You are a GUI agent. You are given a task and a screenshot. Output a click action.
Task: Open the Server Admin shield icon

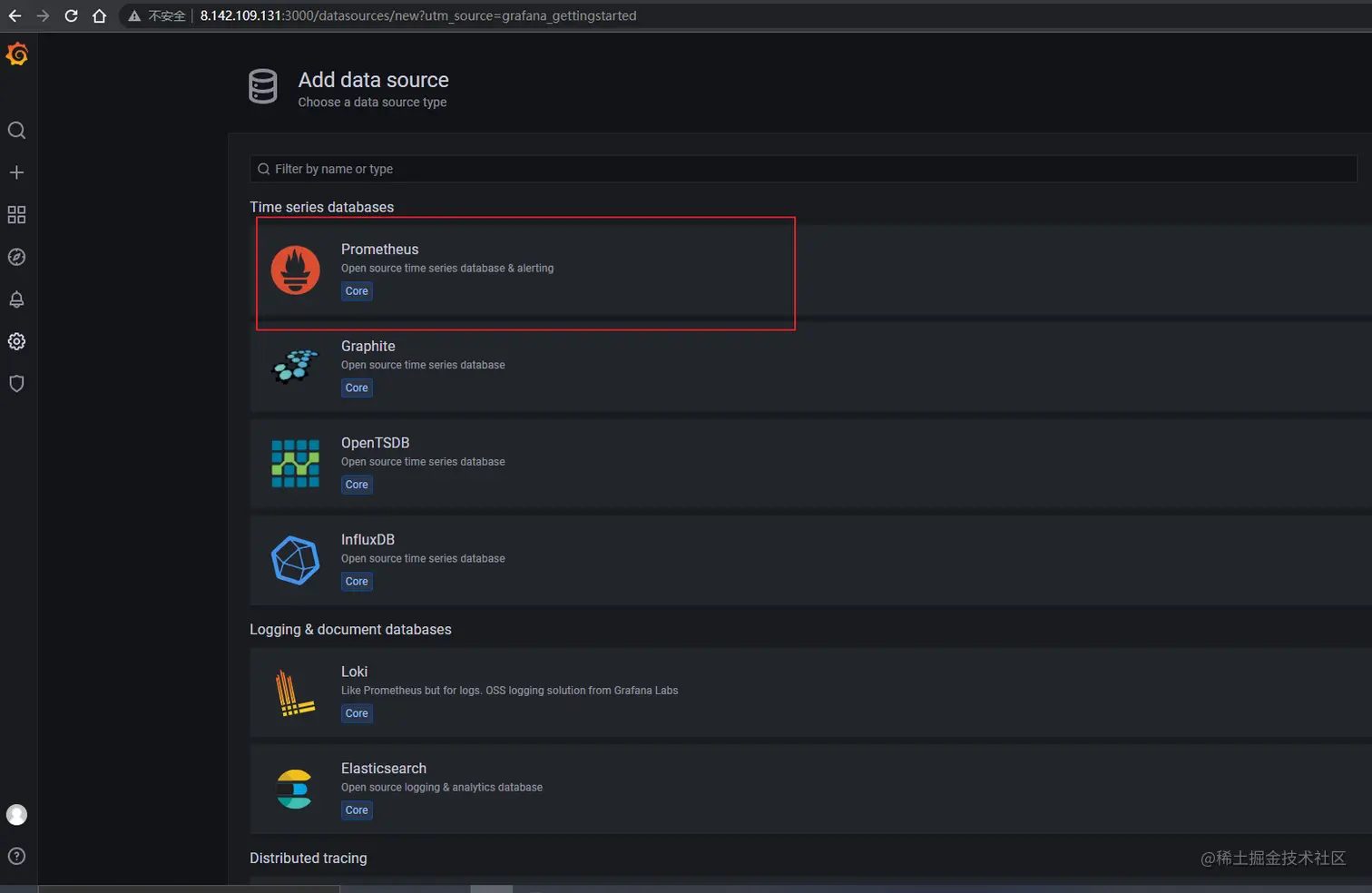pyautogui.click(x=16, y=383)
